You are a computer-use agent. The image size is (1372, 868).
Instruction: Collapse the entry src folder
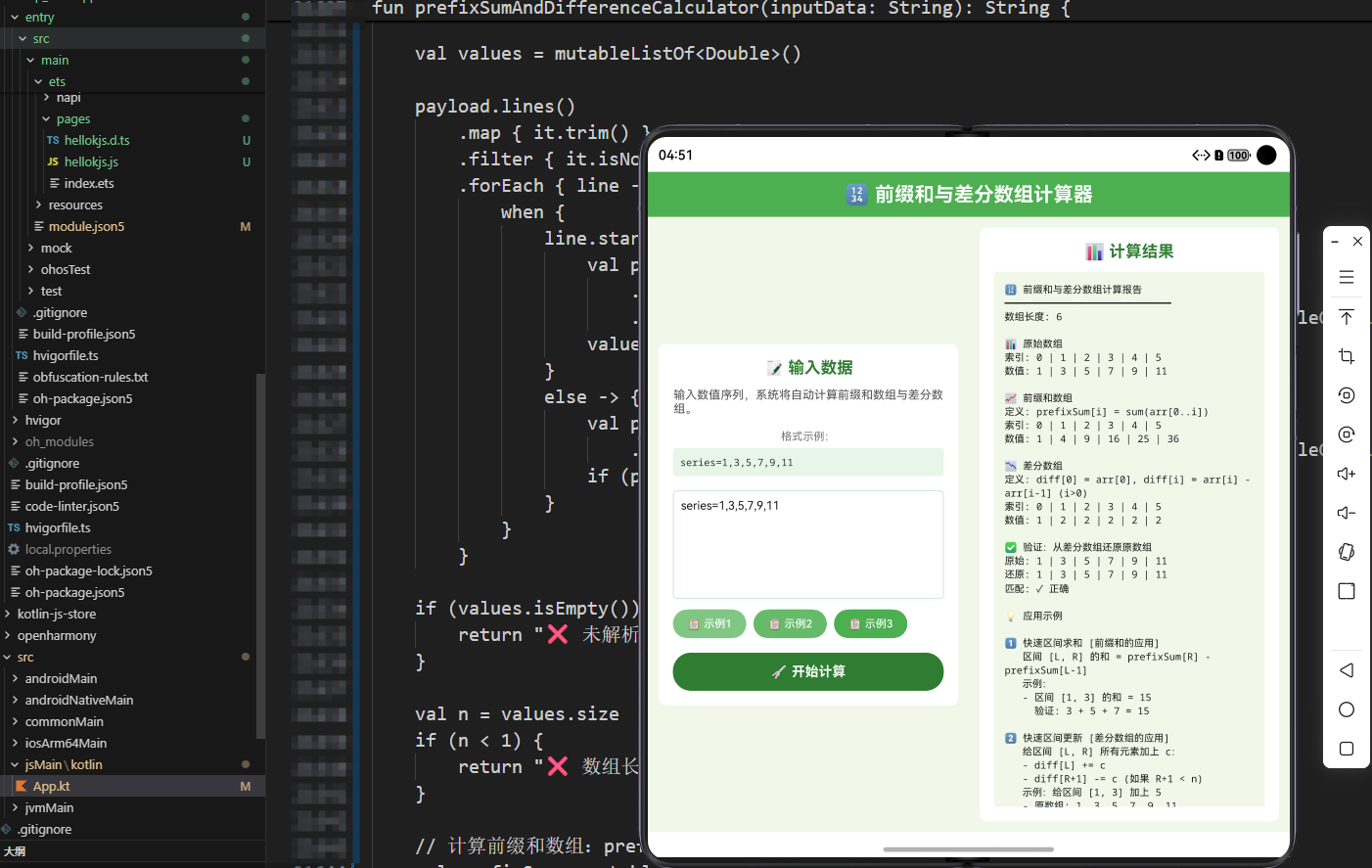tap(23, 38)
